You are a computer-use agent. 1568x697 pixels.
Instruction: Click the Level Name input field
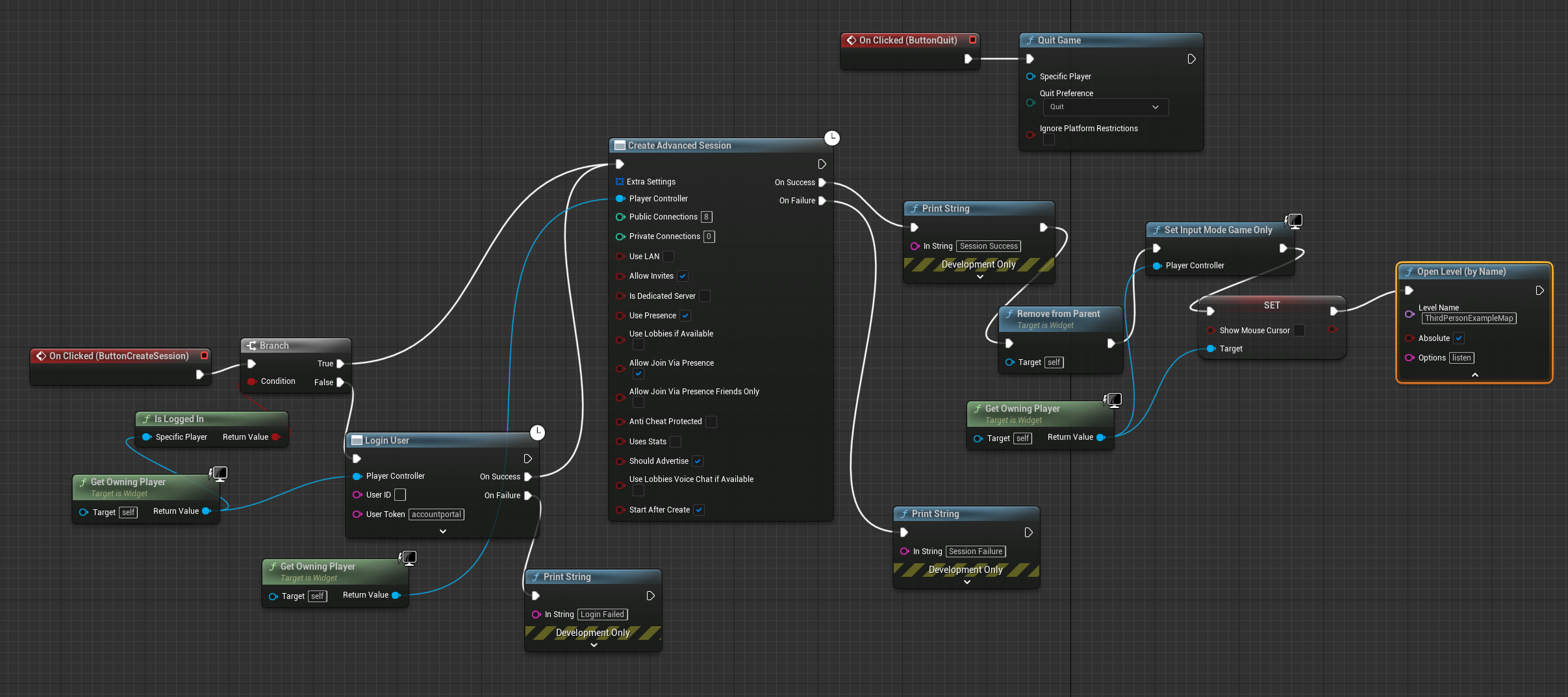pyautogui.click(x=1469, y=318)
